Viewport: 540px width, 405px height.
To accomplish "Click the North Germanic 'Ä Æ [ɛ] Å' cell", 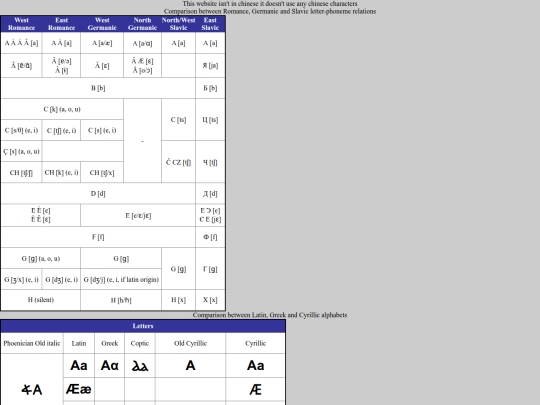I will click(142, 65).
